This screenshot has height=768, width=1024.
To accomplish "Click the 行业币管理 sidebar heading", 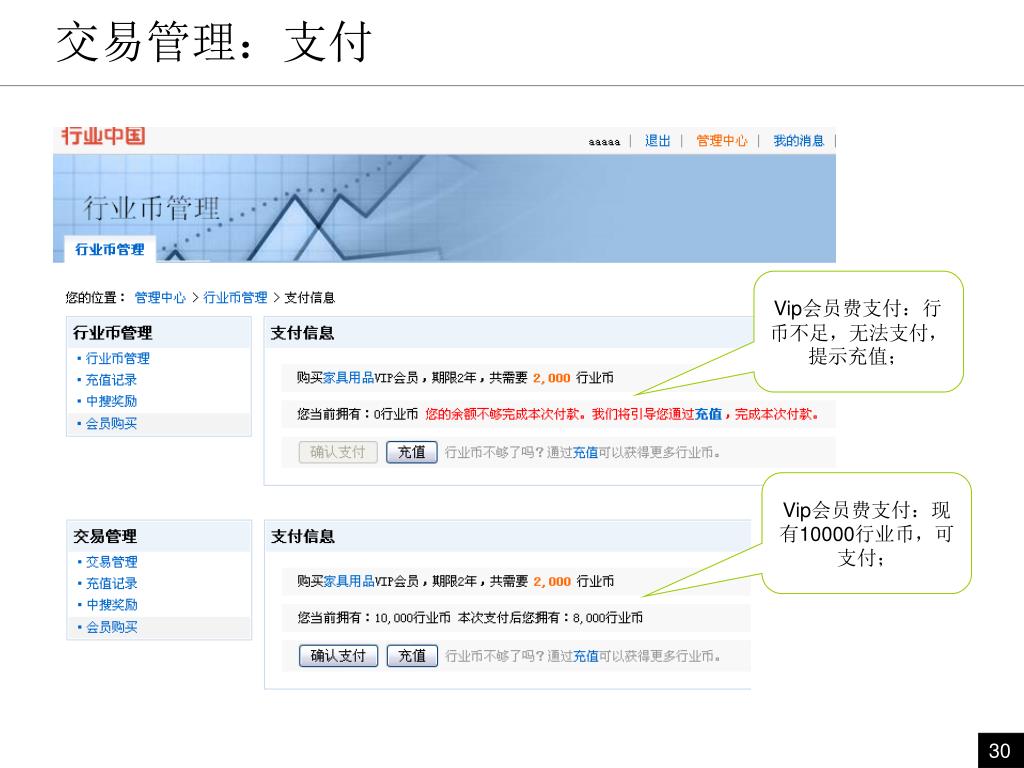I will tap(112, 333).
